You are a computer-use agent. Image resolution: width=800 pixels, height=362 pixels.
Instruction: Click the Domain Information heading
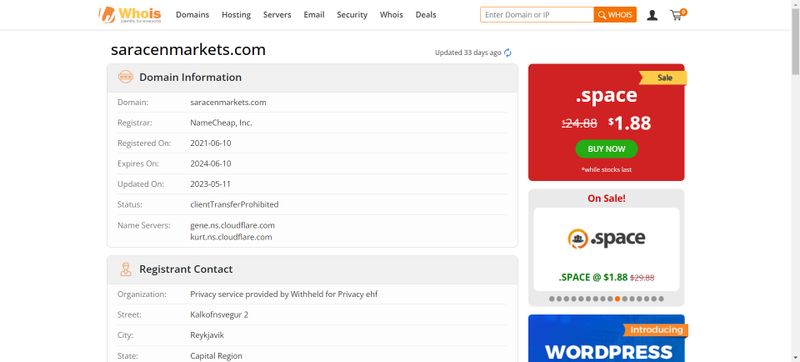(x=190, y=77)
